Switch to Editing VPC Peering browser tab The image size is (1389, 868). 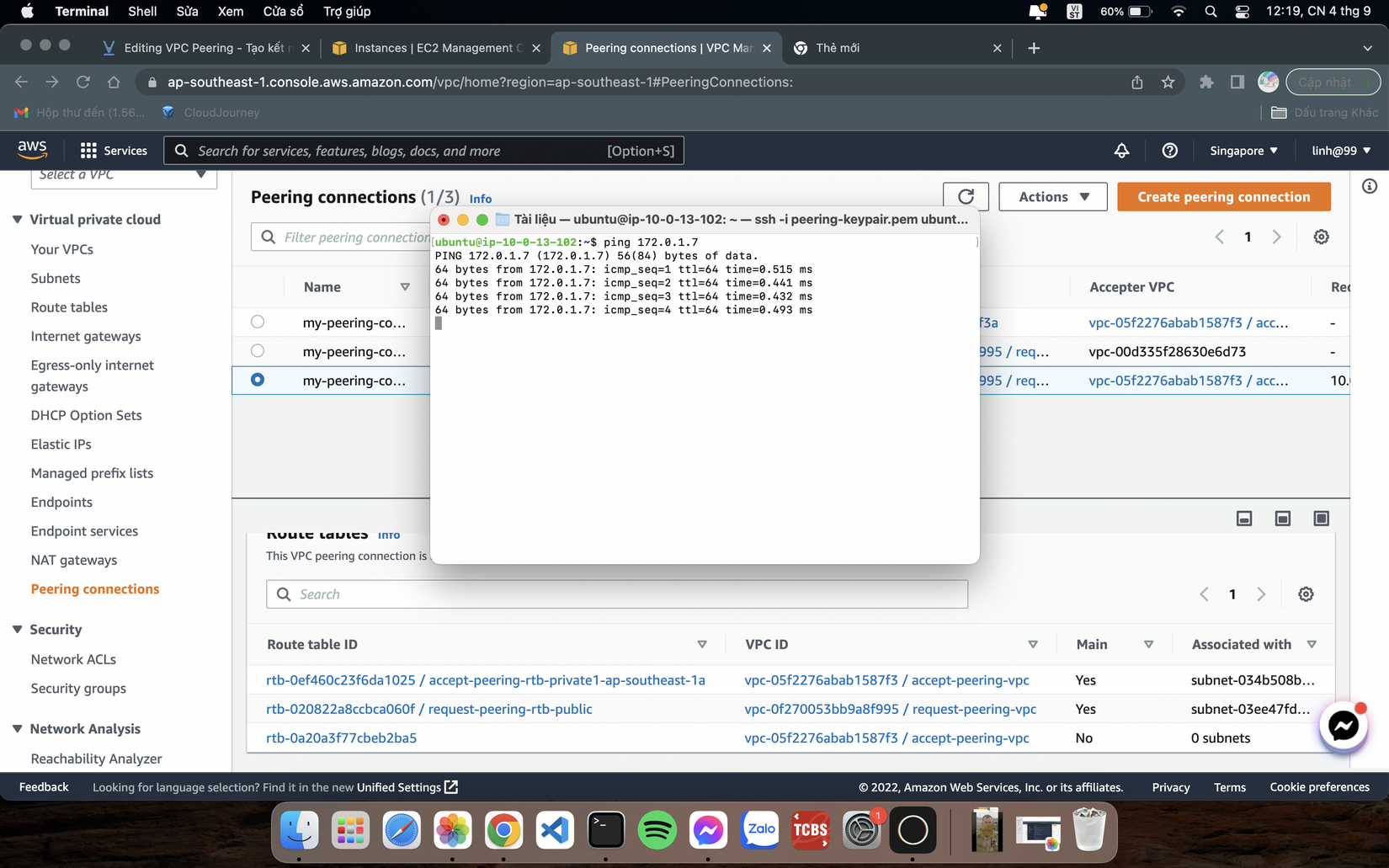(x=205, y=48)
